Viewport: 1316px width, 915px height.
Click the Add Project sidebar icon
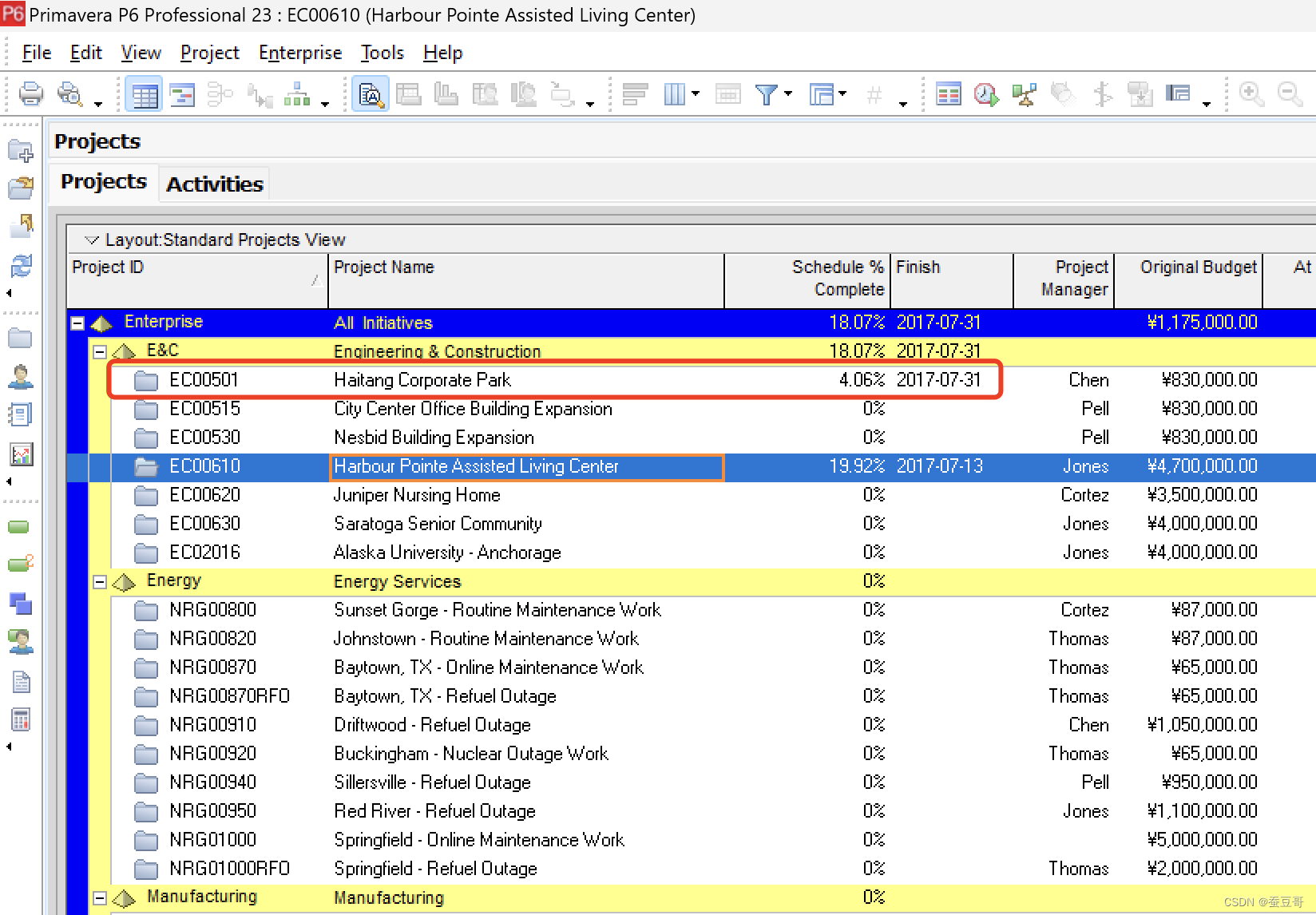[x=21, y=151]
